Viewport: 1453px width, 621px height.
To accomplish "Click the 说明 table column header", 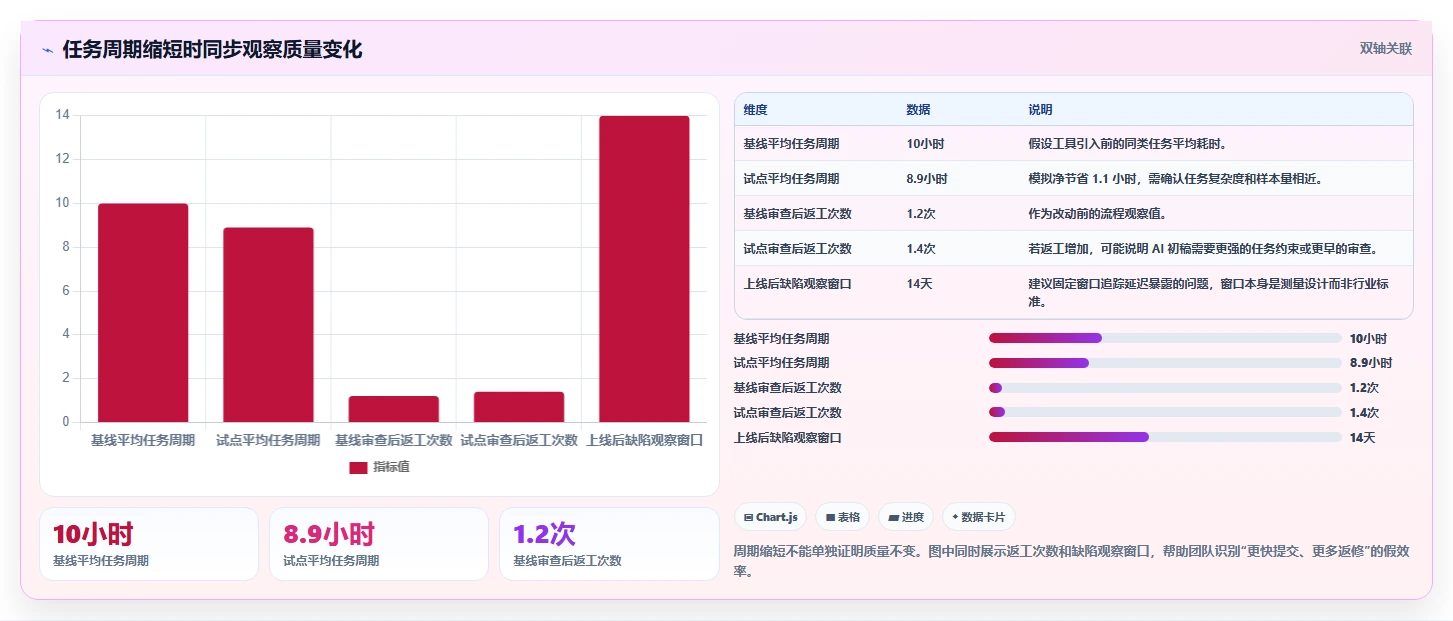I will coord(1040,110).
